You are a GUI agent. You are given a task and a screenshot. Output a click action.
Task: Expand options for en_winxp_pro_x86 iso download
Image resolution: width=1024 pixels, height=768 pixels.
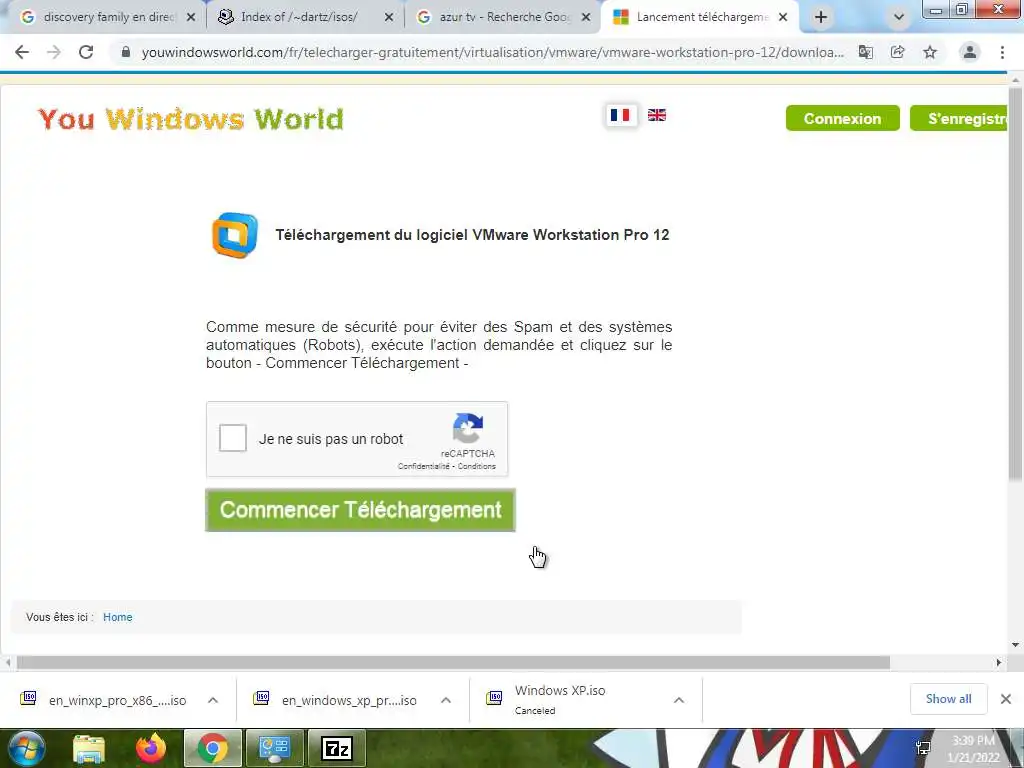[x=213, y=700]
